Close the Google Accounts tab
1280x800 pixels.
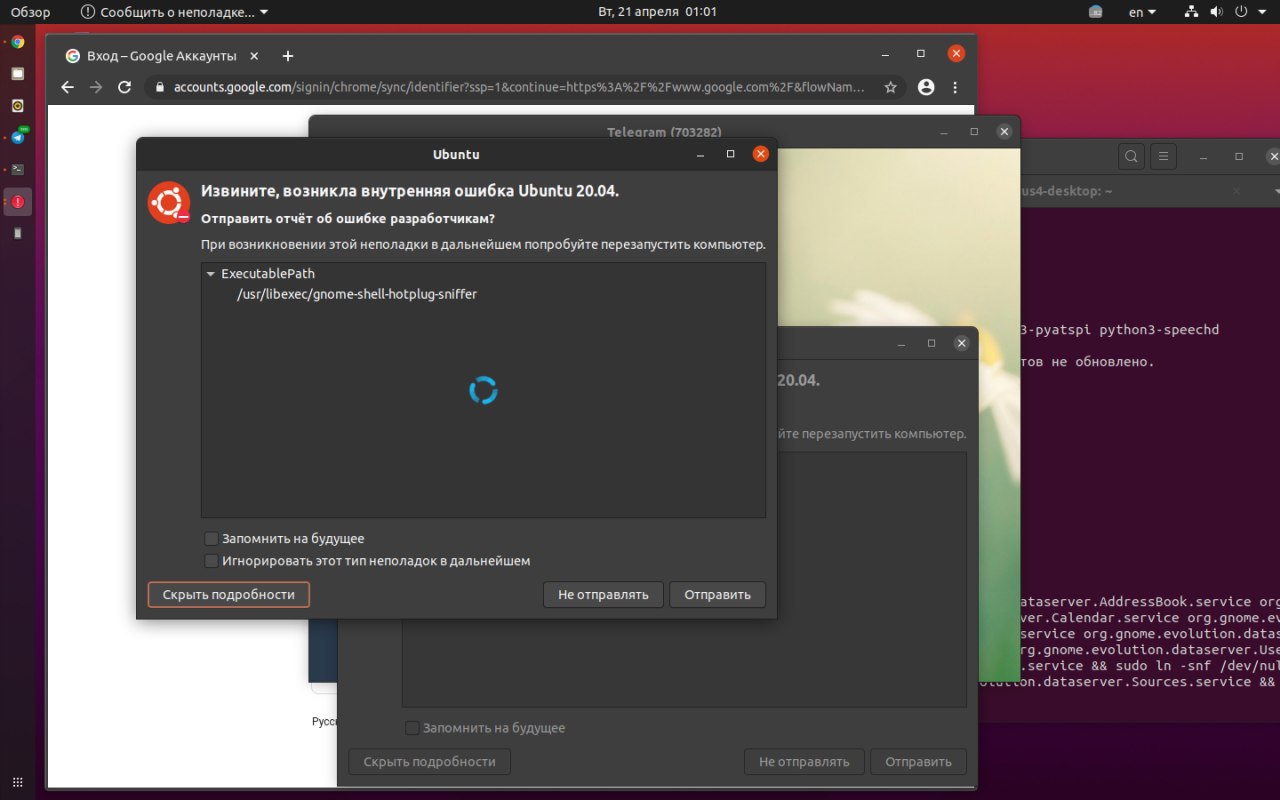tap(253, 56)
